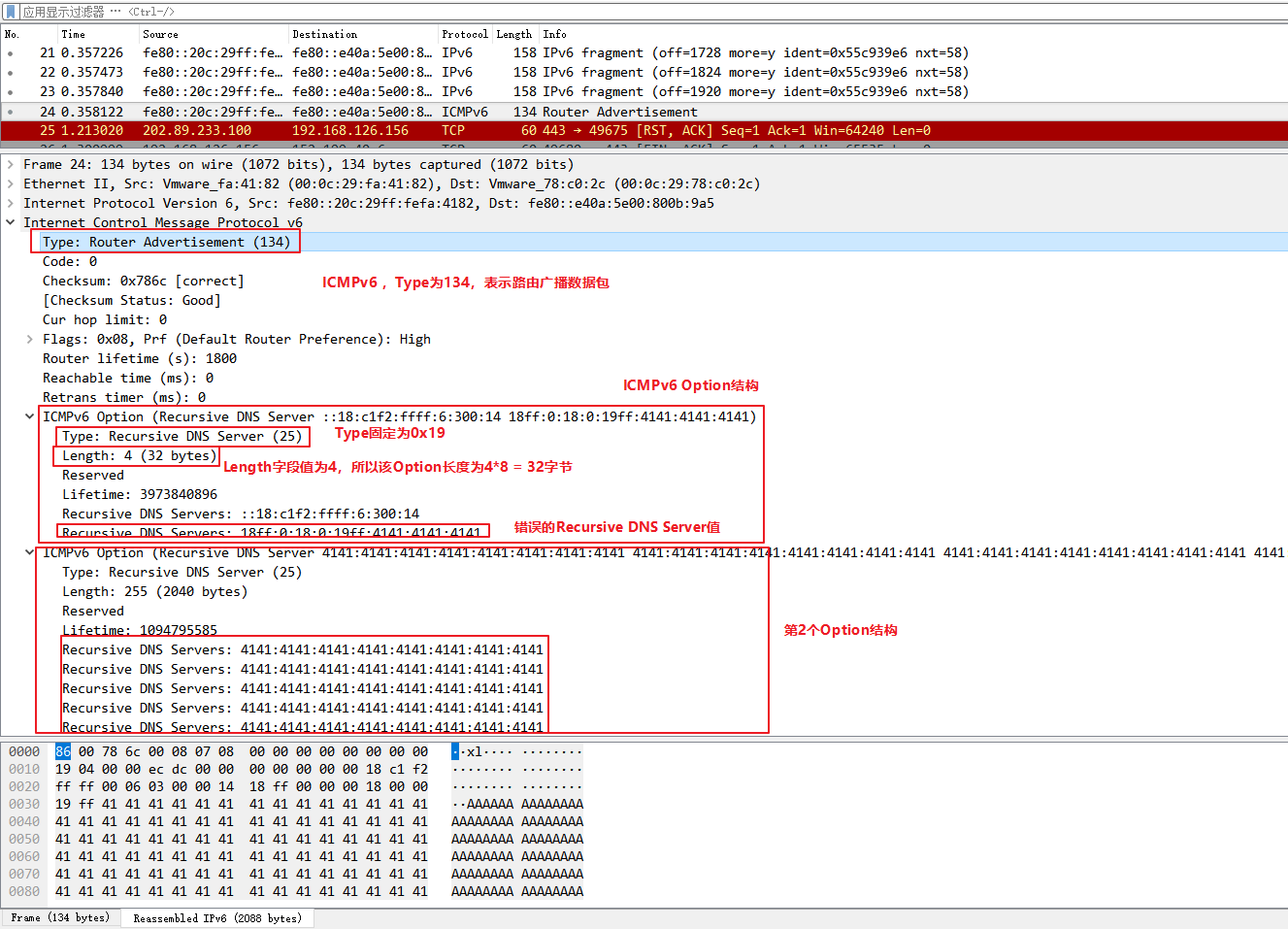
Task: Select Length: 255 (2040 bytes) field
Action: pyautogui.click(x=155, y=591)
